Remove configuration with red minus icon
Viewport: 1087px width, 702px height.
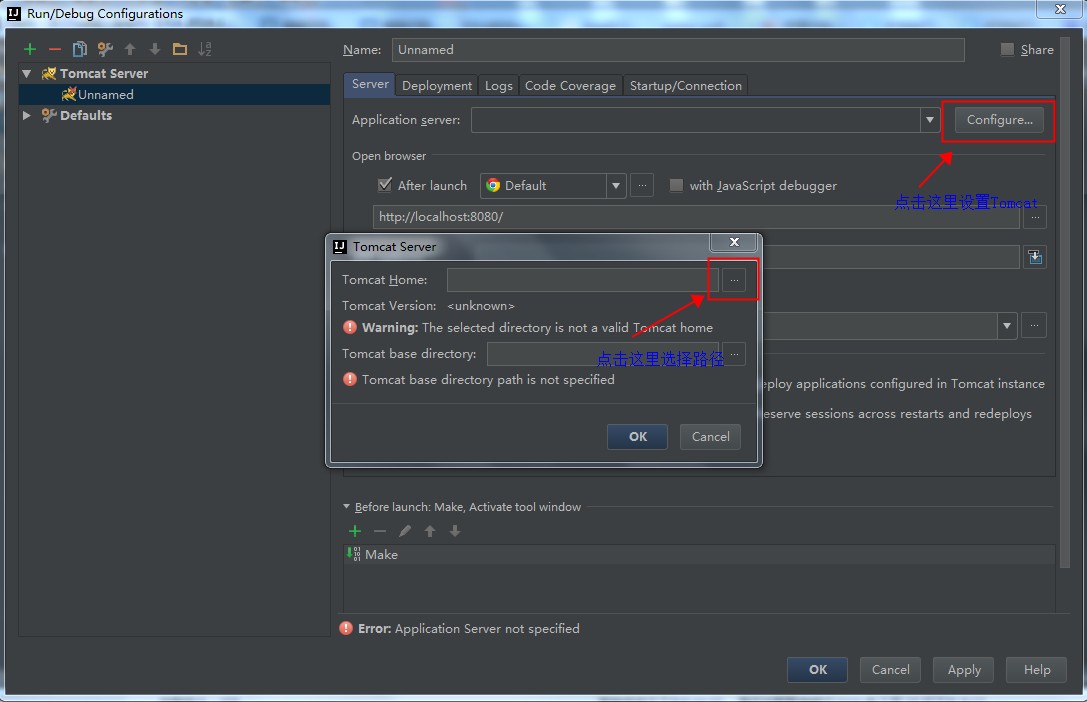(55, 49)
